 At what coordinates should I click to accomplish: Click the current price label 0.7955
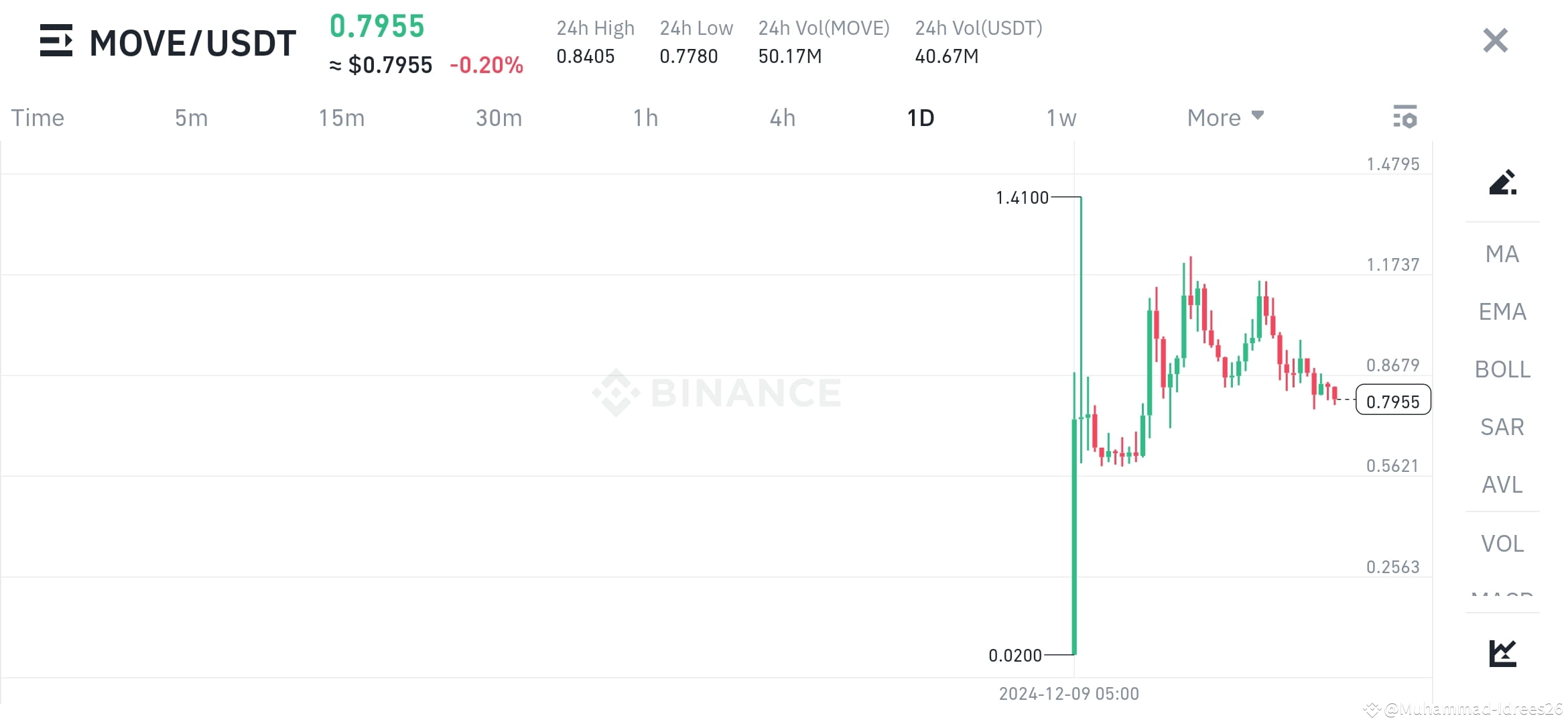tap(1392, 400)
